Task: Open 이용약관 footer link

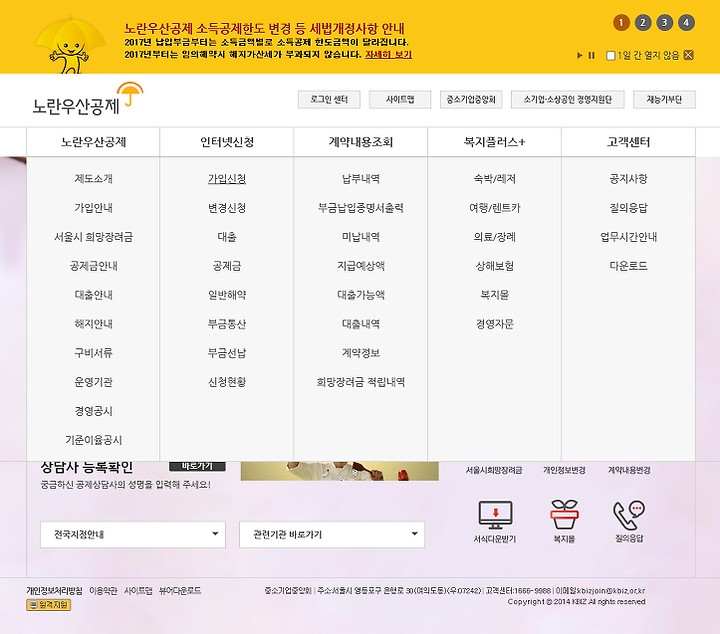Action: (103, 591)
